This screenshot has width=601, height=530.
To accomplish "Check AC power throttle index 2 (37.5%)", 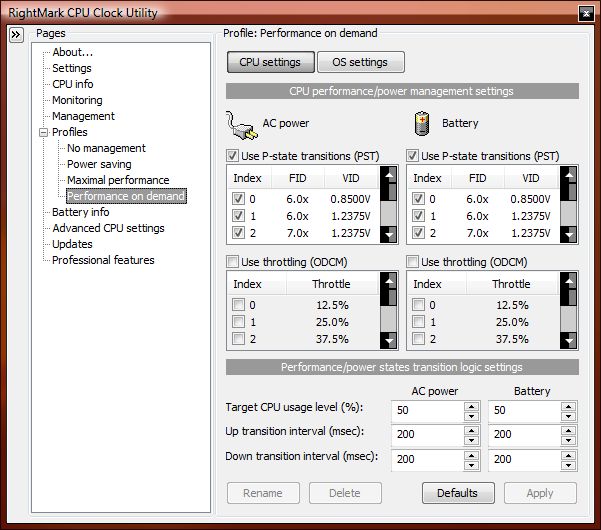I will 238,338.
